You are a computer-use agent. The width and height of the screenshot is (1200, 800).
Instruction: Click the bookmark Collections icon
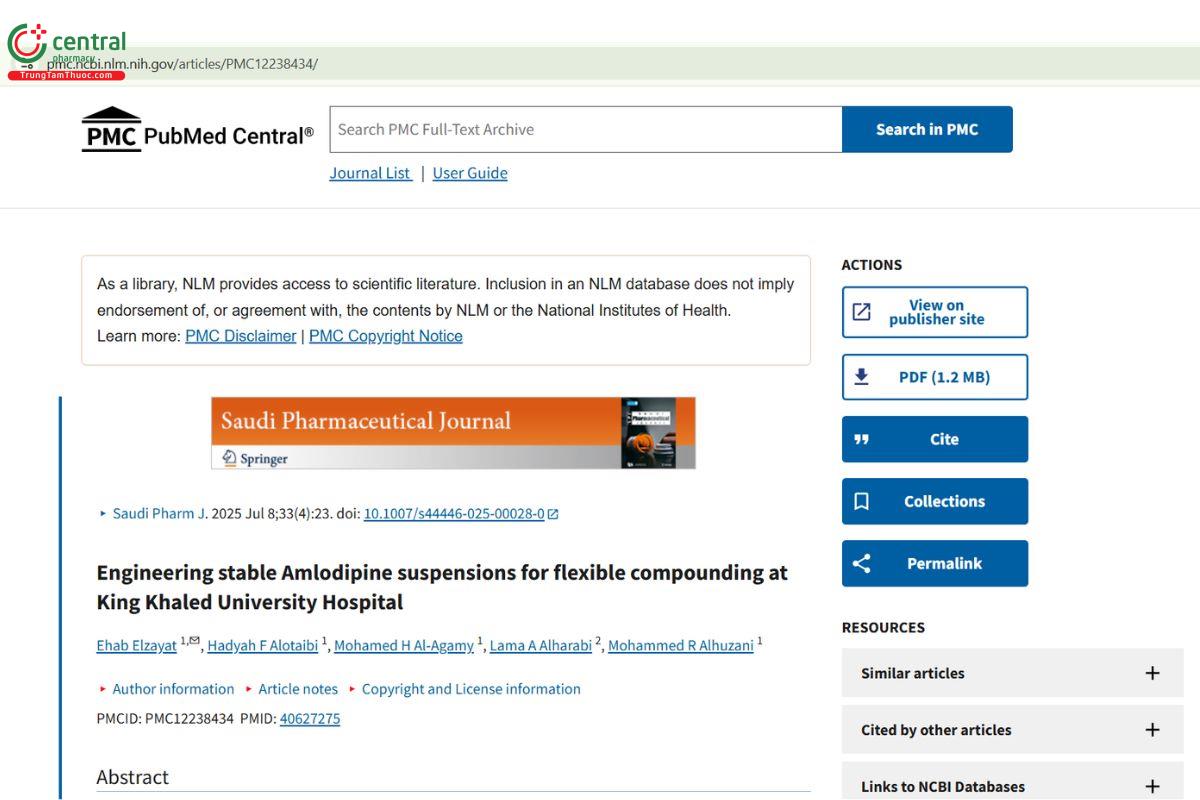pos(861,501)
